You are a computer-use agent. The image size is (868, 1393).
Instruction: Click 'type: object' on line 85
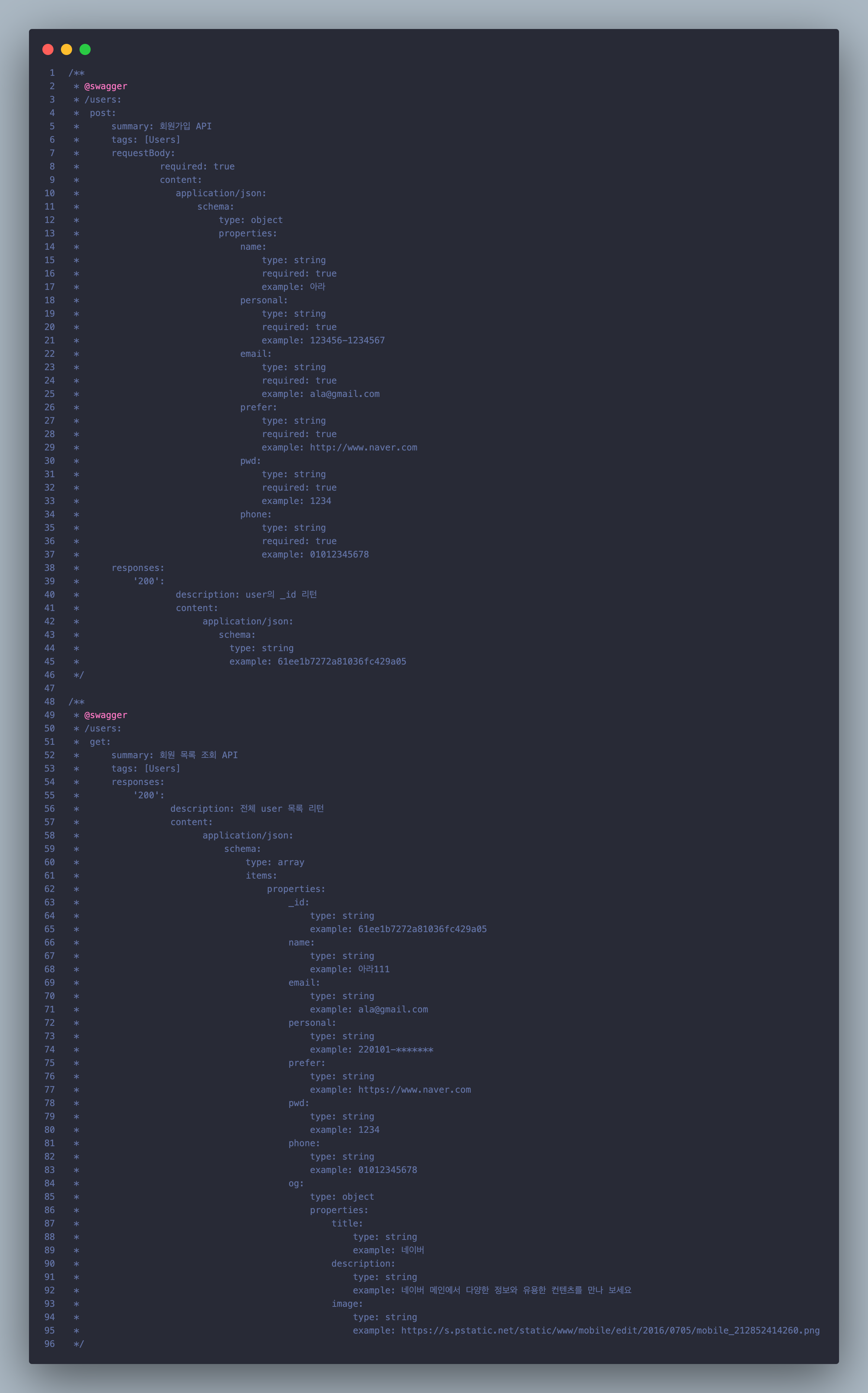point(342,1197)
